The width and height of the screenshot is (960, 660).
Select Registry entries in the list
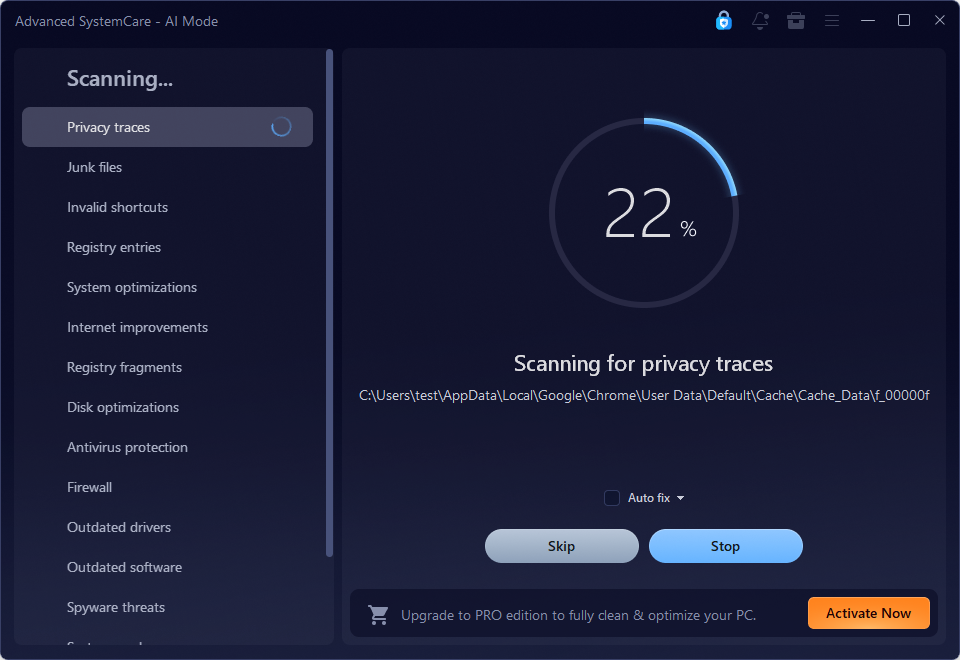coord(114,247)
